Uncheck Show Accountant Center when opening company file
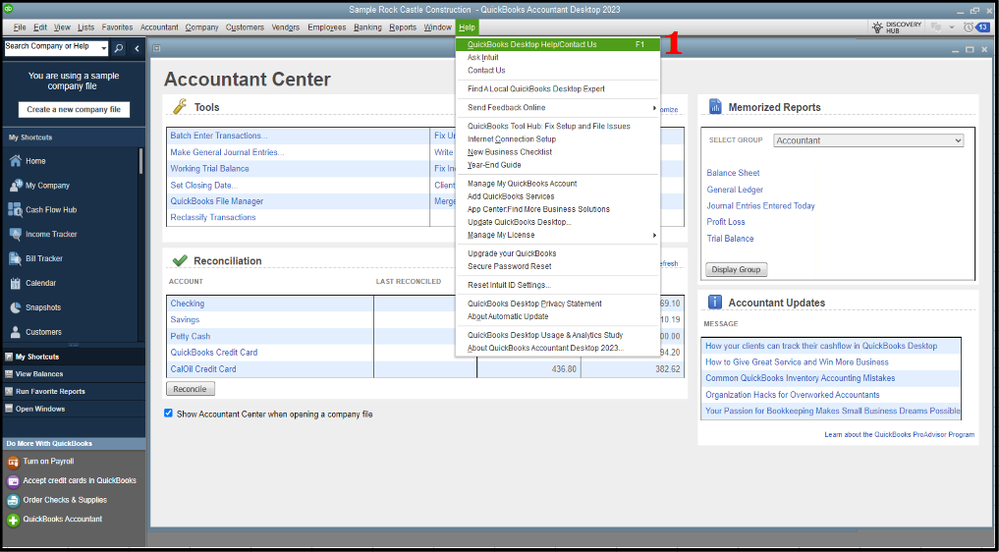999x552 pixels. (168, 413)
